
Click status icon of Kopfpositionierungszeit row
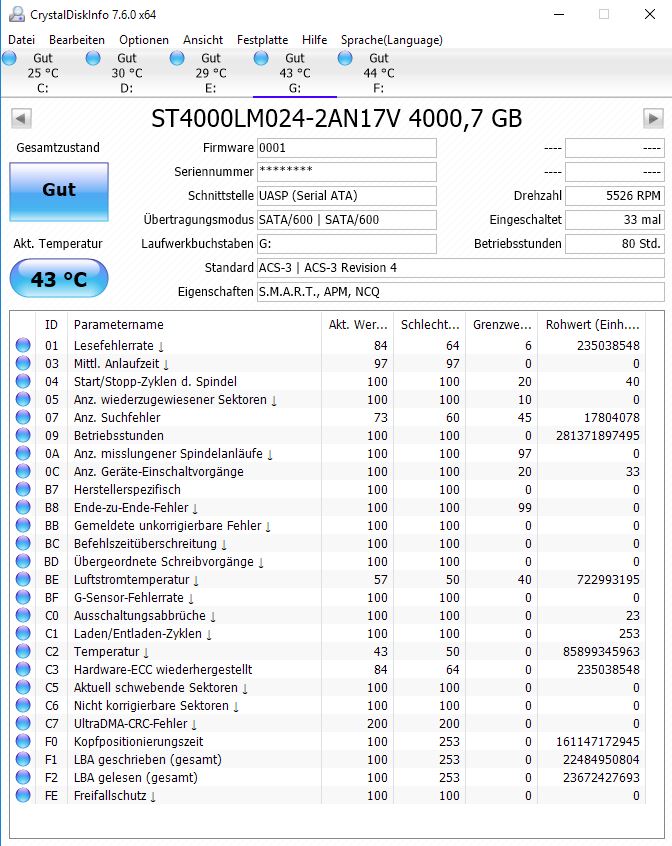click(23, 741)
